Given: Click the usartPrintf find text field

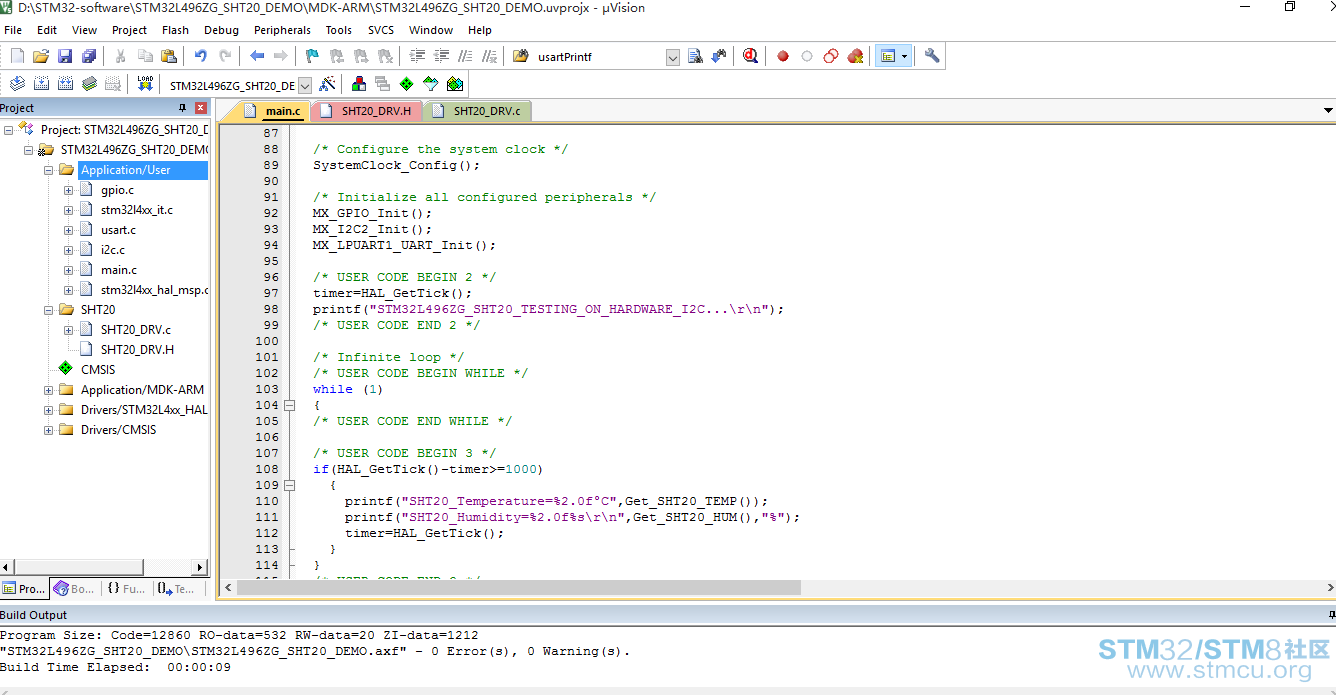Looking at the screenshot, I should tap(598, 57).
